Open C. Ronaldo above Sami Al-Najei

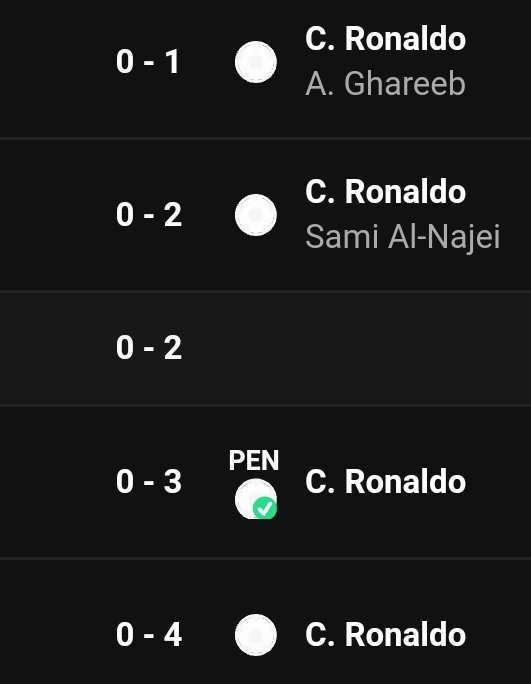[x=386, y=192]
